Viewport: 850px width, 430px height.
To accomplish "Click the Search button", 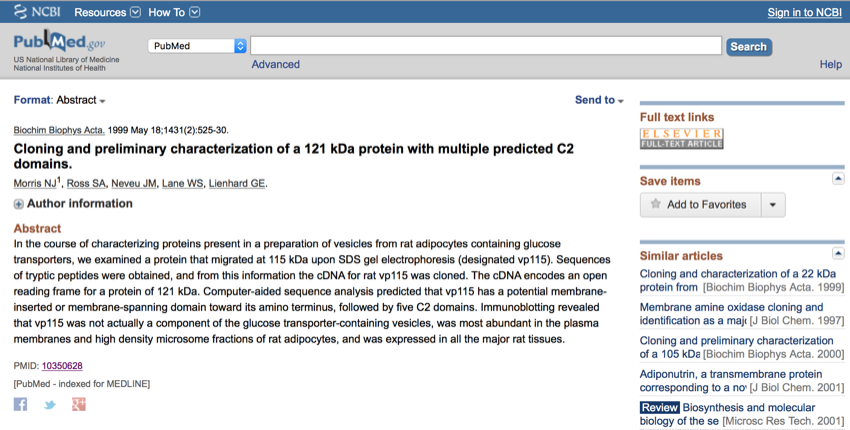I will (x=748, y=46).
